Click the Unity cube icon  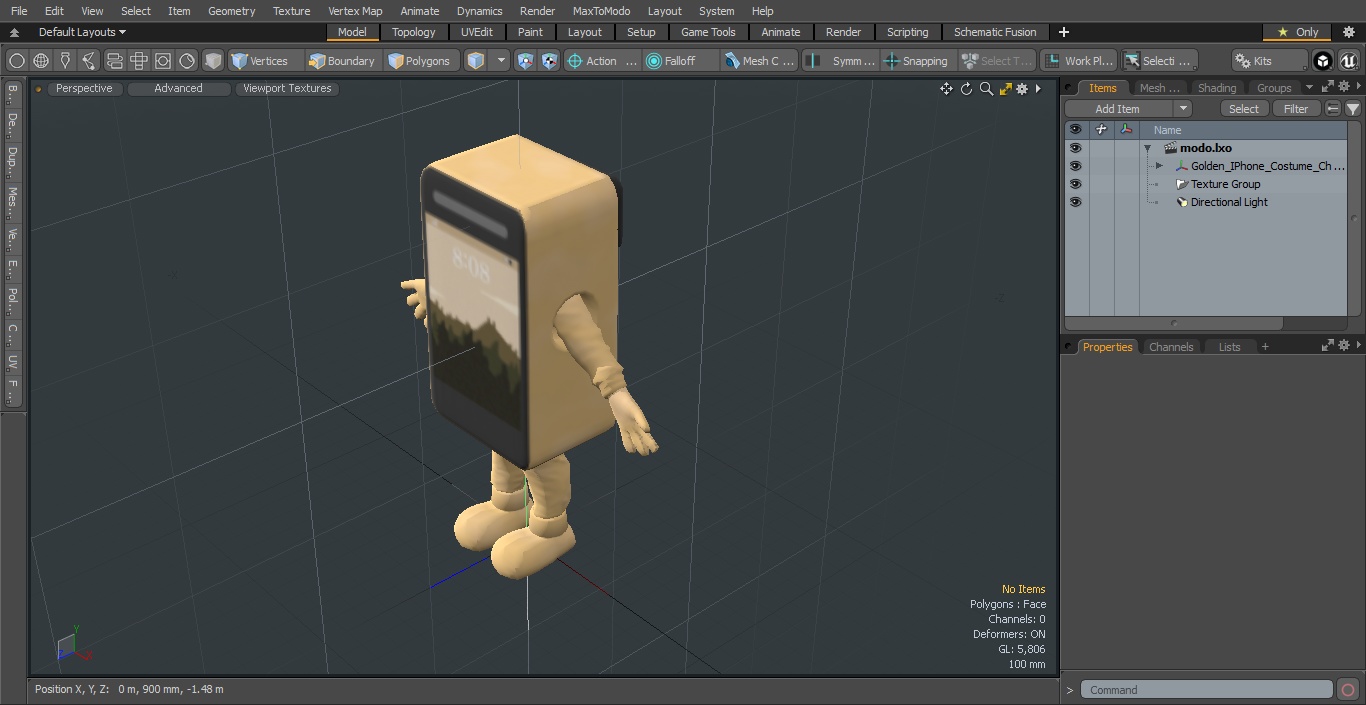pos(1323,61)
